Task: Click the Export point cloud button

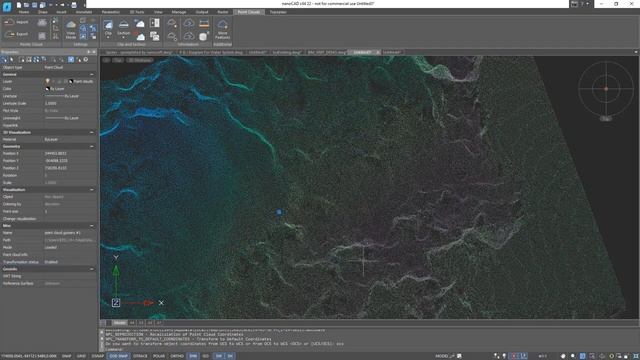Action: [x=16, y=34]
